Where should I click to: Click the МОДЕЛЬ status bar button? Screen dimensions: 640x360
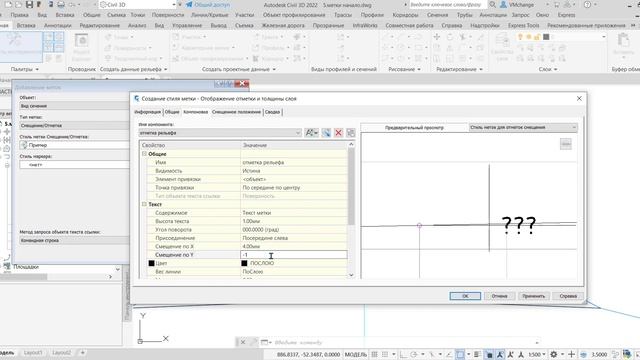[x=356, y=354]
